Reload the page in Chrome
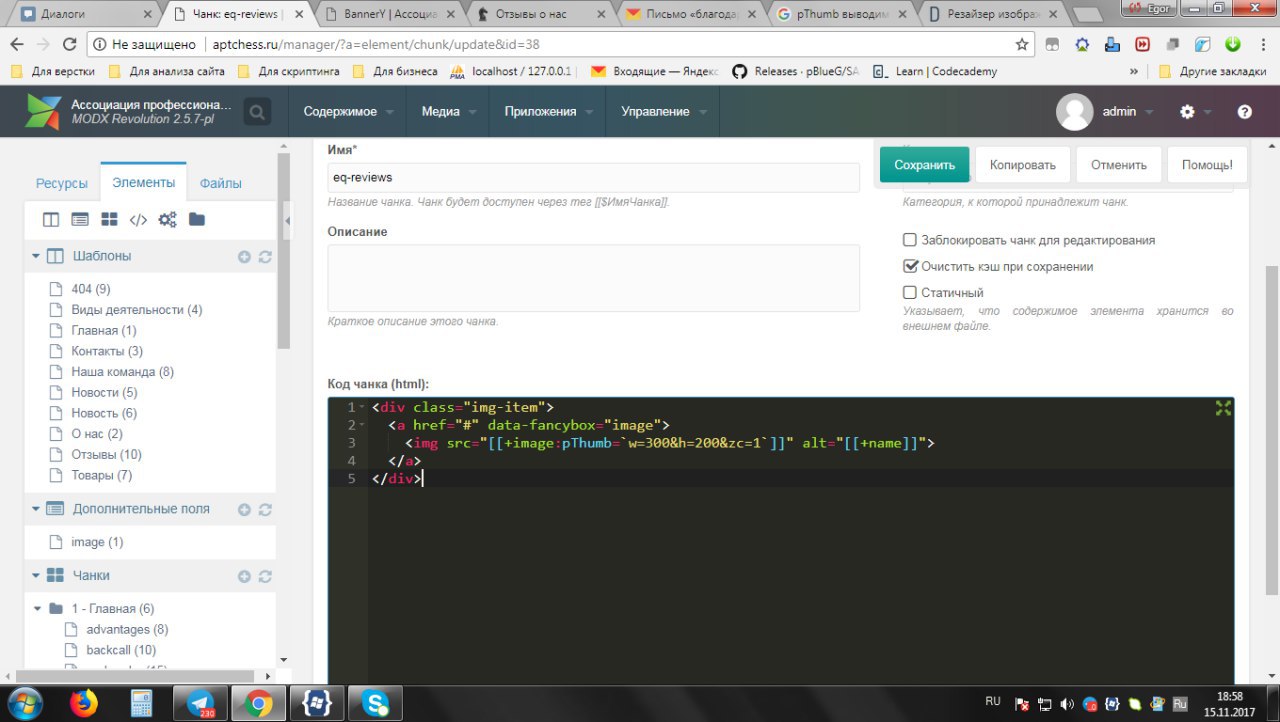1280x722 pixels. click(69, 44)
